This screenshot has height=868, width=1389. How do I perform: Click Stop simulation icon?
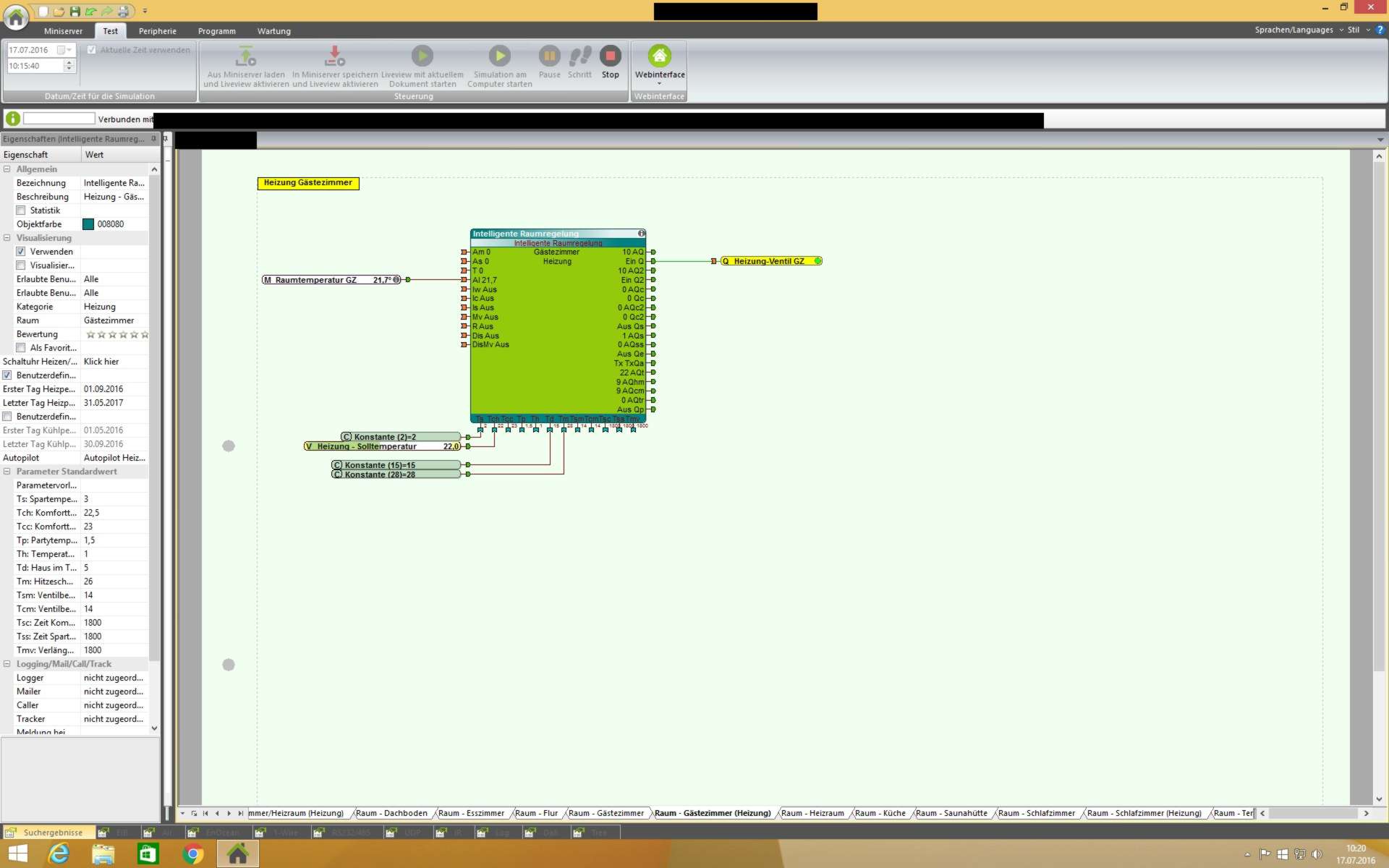[610, 56]
